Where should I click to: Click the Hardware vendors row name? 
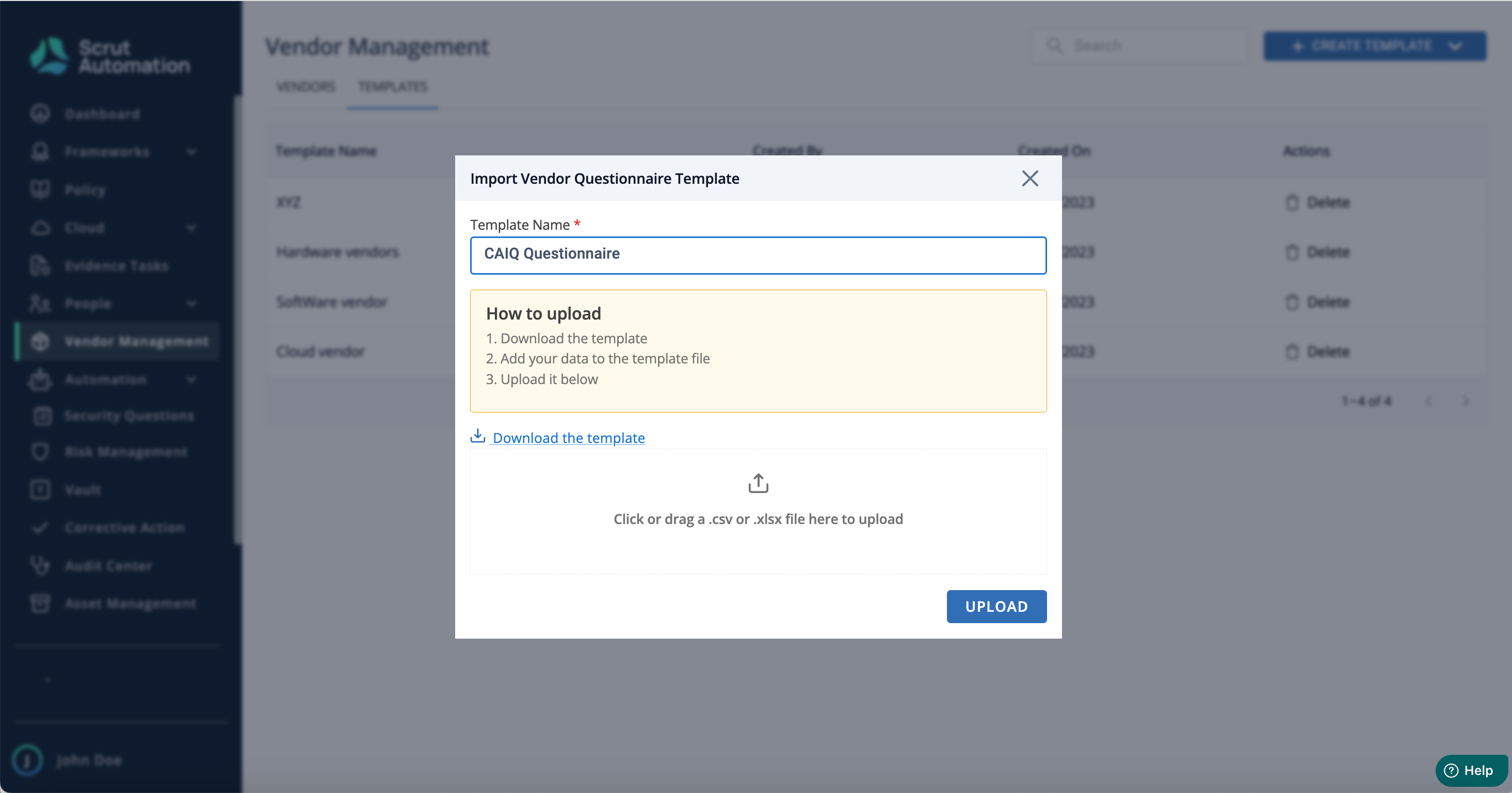[337, 252]
